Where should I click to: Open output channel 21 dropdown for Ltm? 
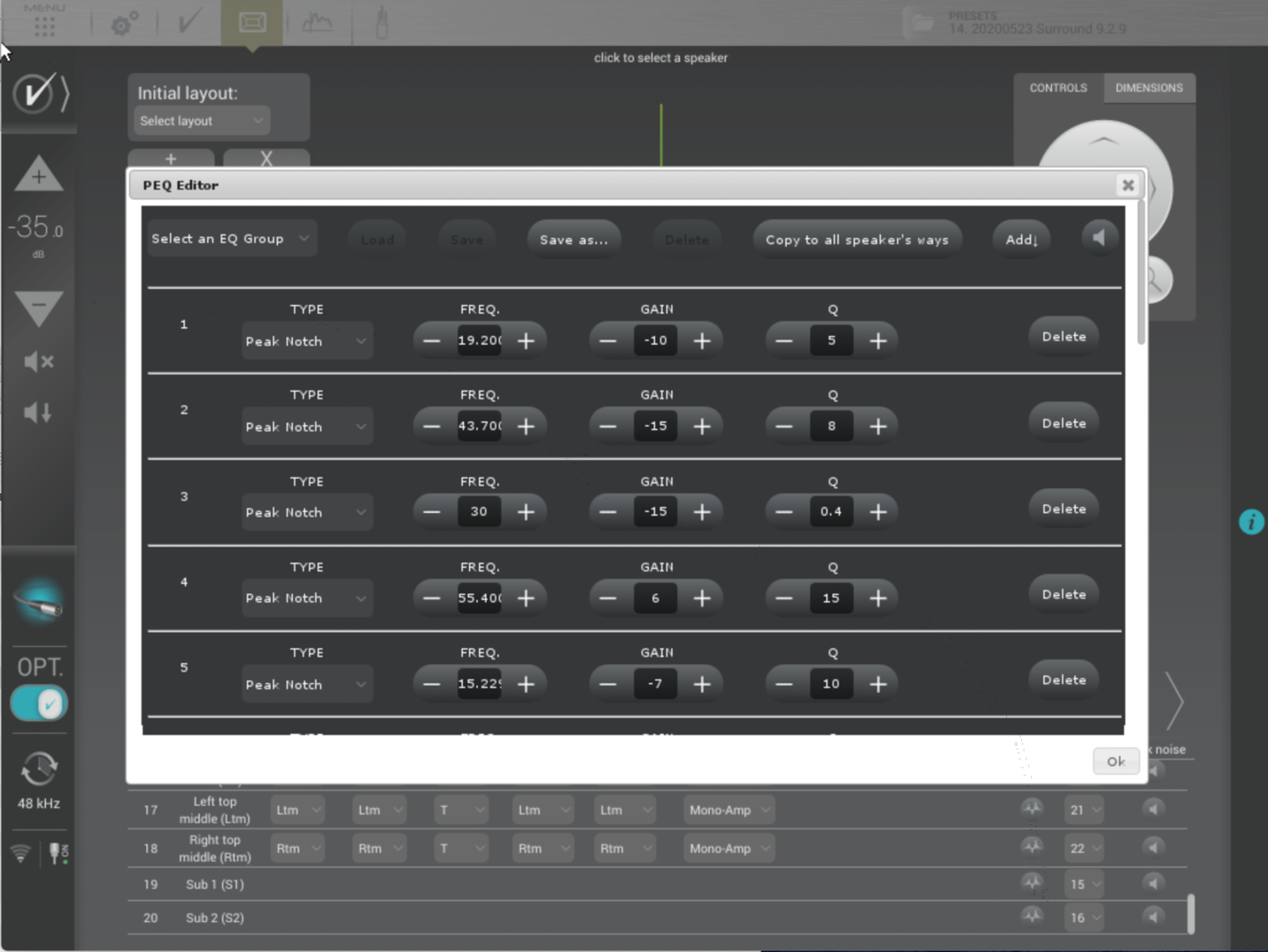pyautogui.click(x=1084, y=809)
